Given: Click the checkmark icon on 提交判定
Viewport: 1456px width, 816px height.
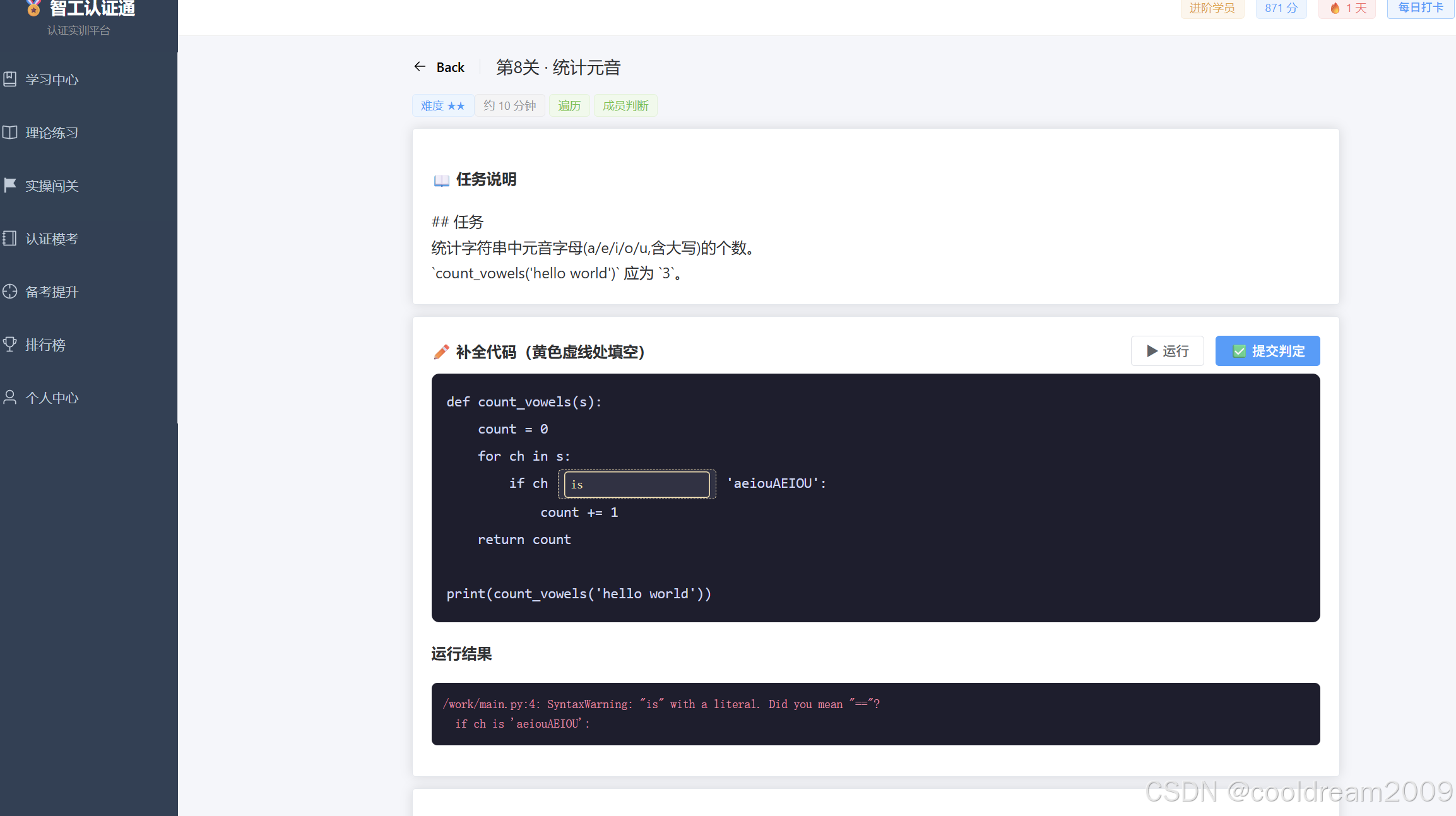Looking at the screenshot, I should click(1240, 351).
